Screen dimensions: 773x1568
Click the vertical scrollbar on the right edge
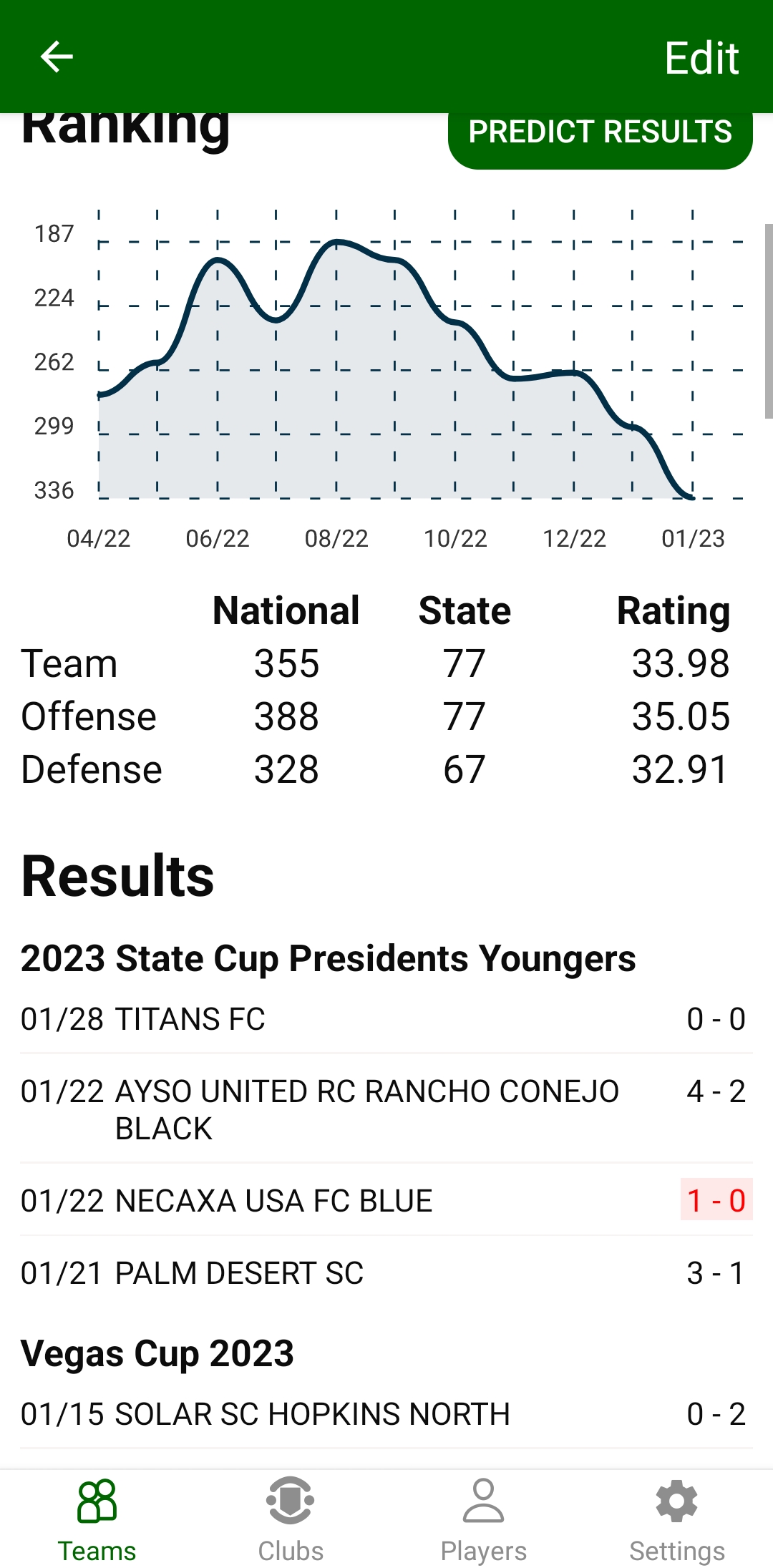click(768, 321)
